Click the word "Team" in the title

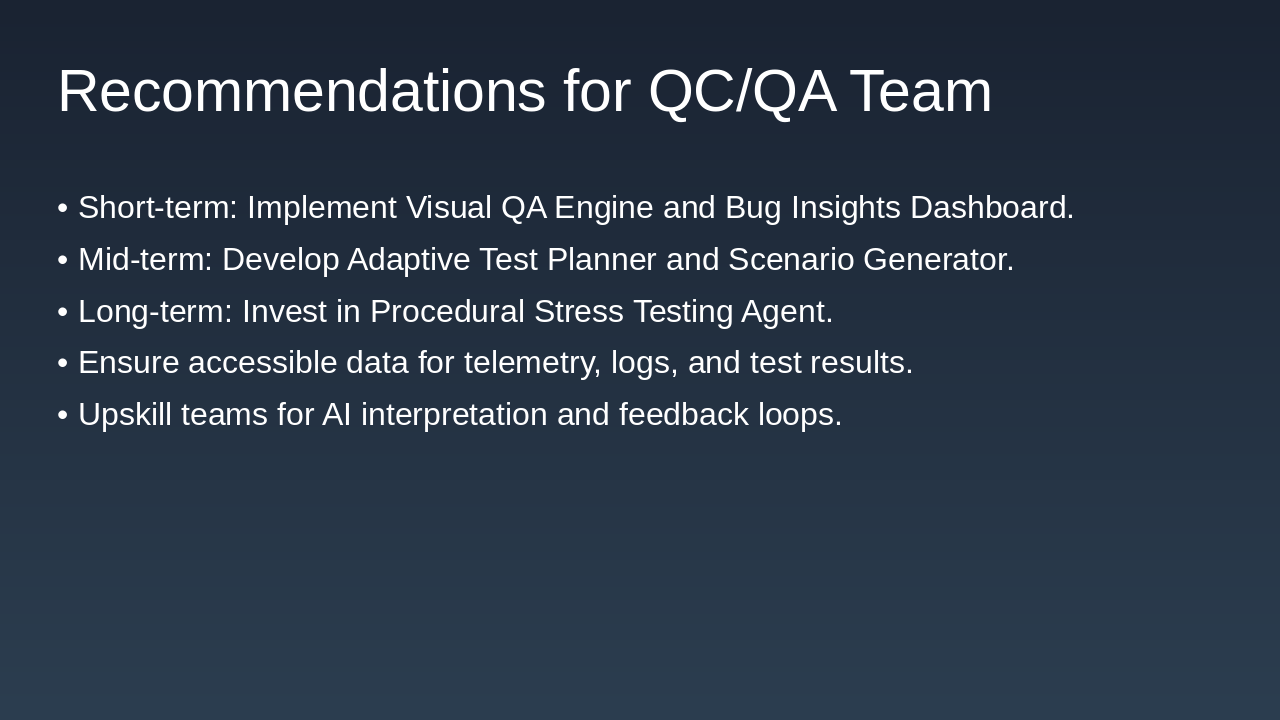pos(921,91)
